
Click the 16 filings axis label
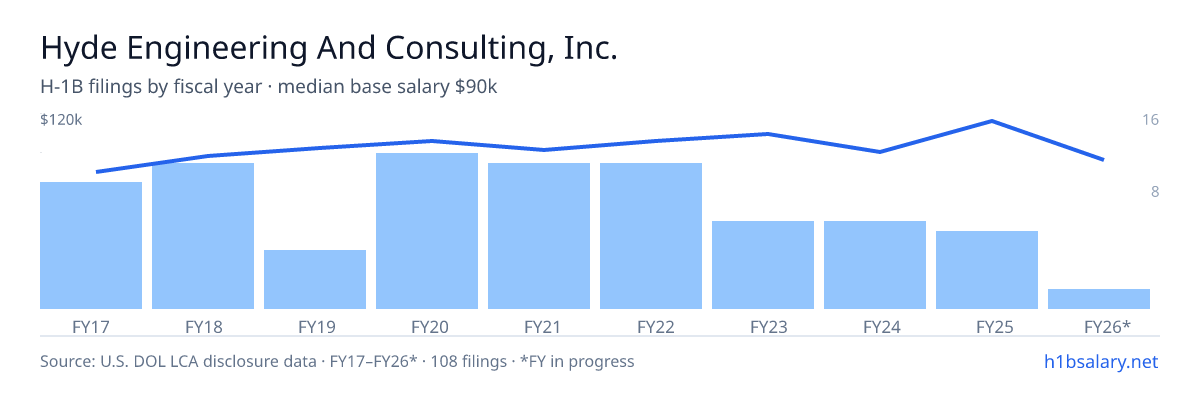[1150, 120]
